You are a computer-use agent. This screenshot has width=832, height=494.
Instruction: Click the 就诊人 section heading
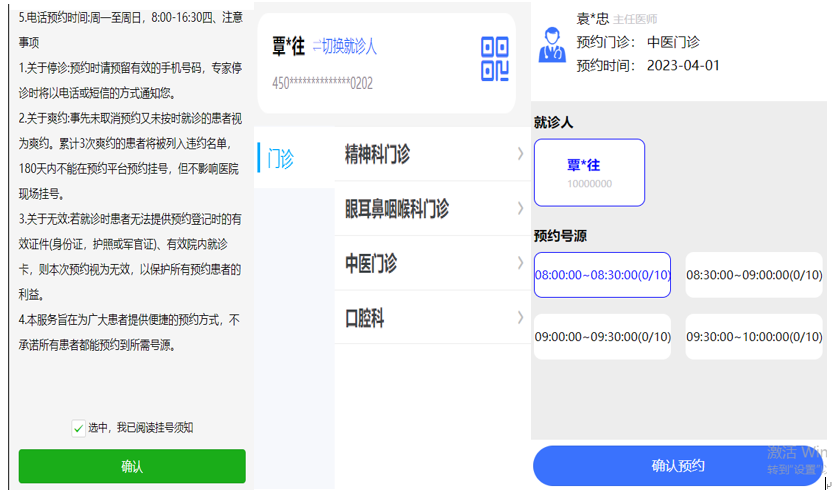pyautogui.click(x=553, y=123)
